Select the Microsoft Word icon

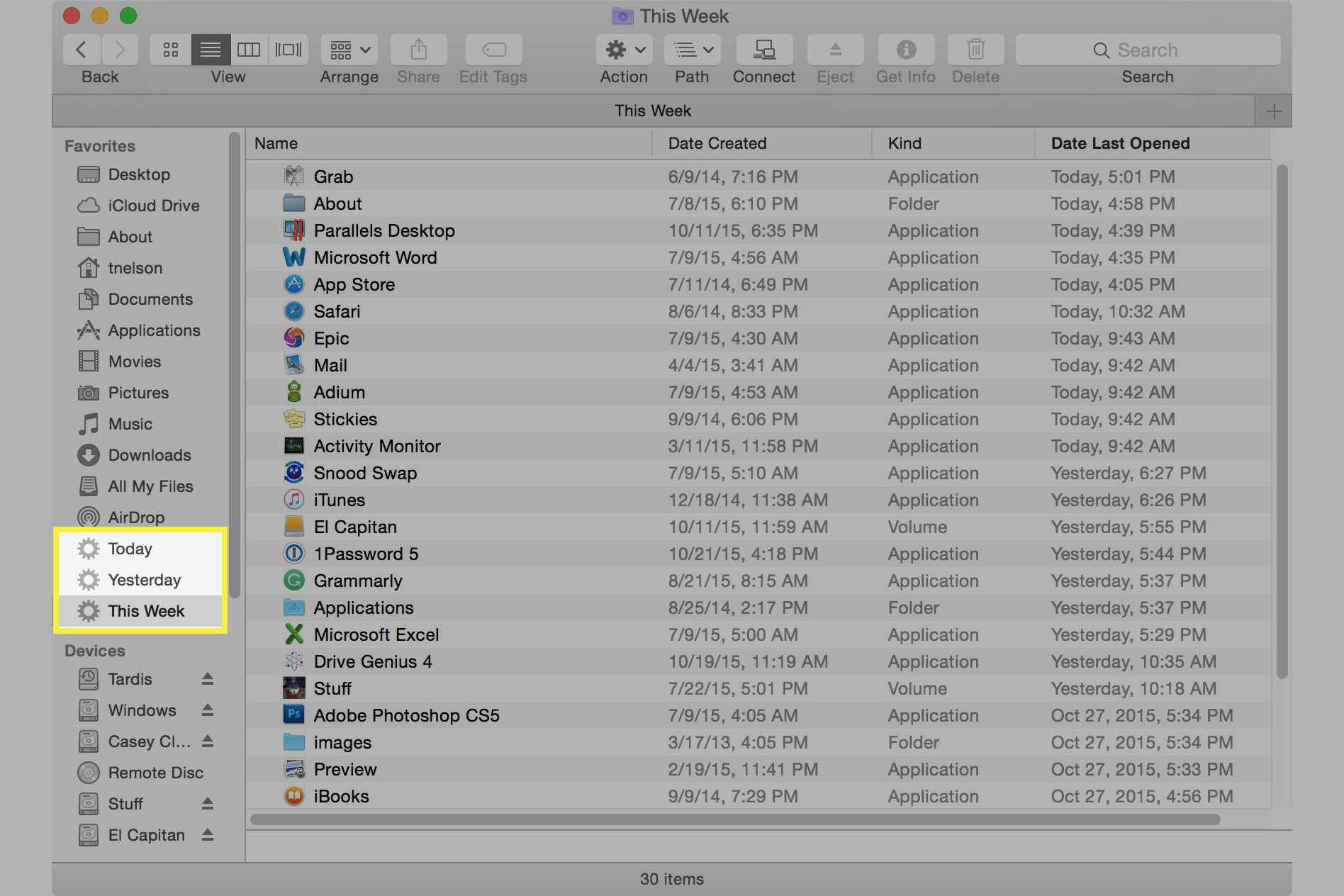coord(293,257)
